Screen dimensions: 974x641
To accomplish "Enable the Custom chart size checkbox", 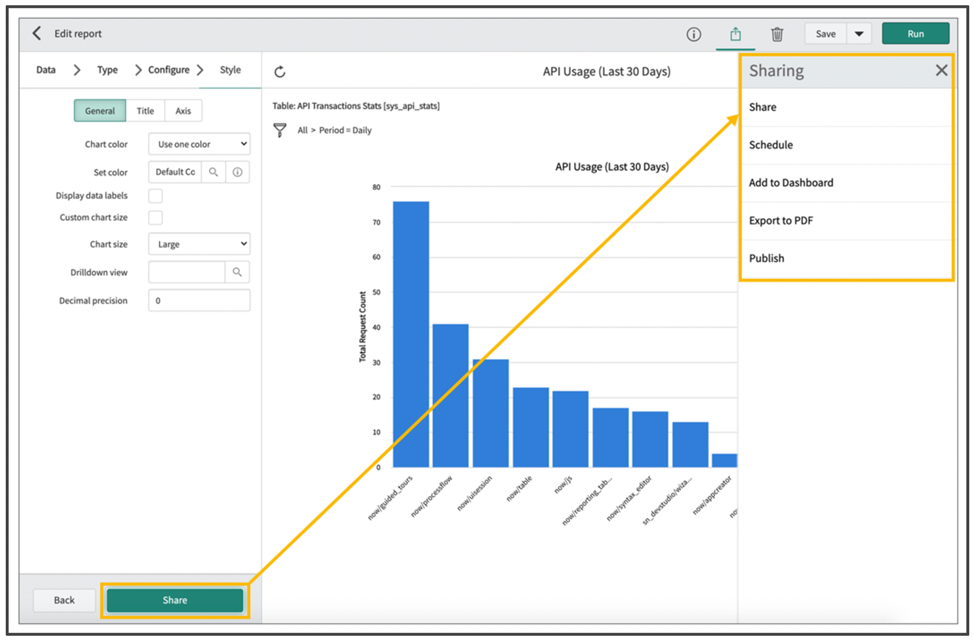I will [x=156, y=218].
